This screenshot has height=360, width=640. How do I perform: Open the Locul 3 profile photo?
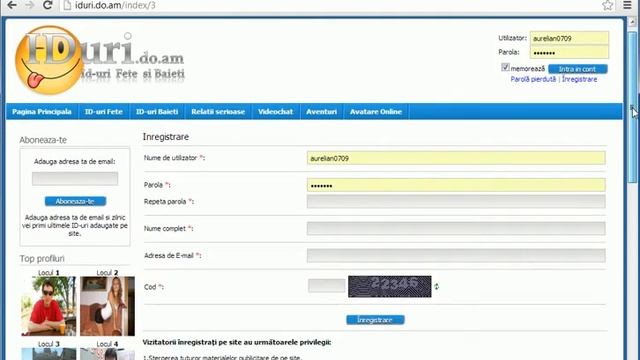point(49,354)
